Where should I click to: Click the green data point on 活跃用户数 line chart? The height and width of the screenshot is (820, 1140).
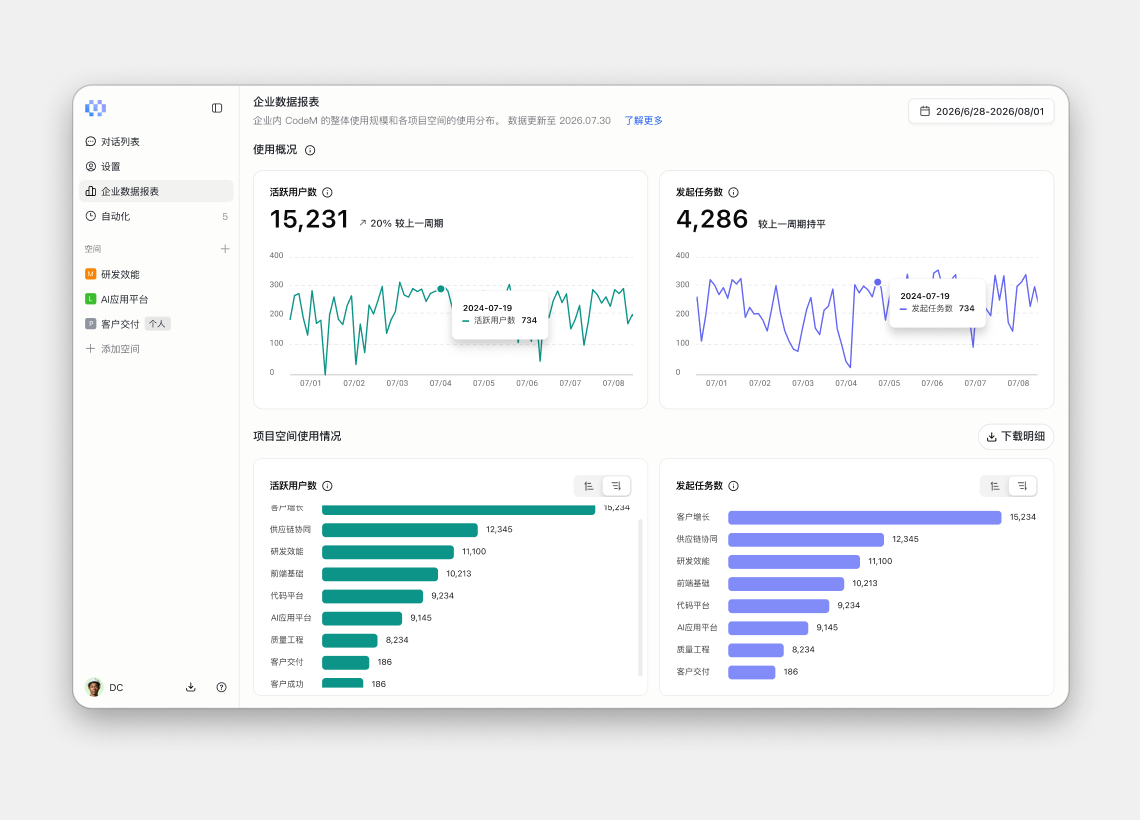441,289
